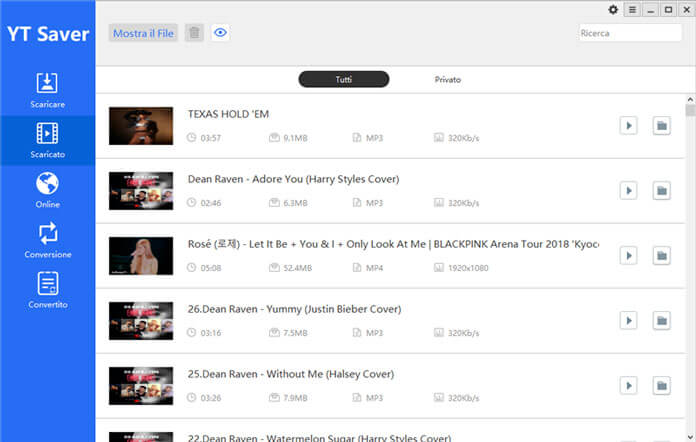
Task: Switch to the Privato tab
Action: 447,79
